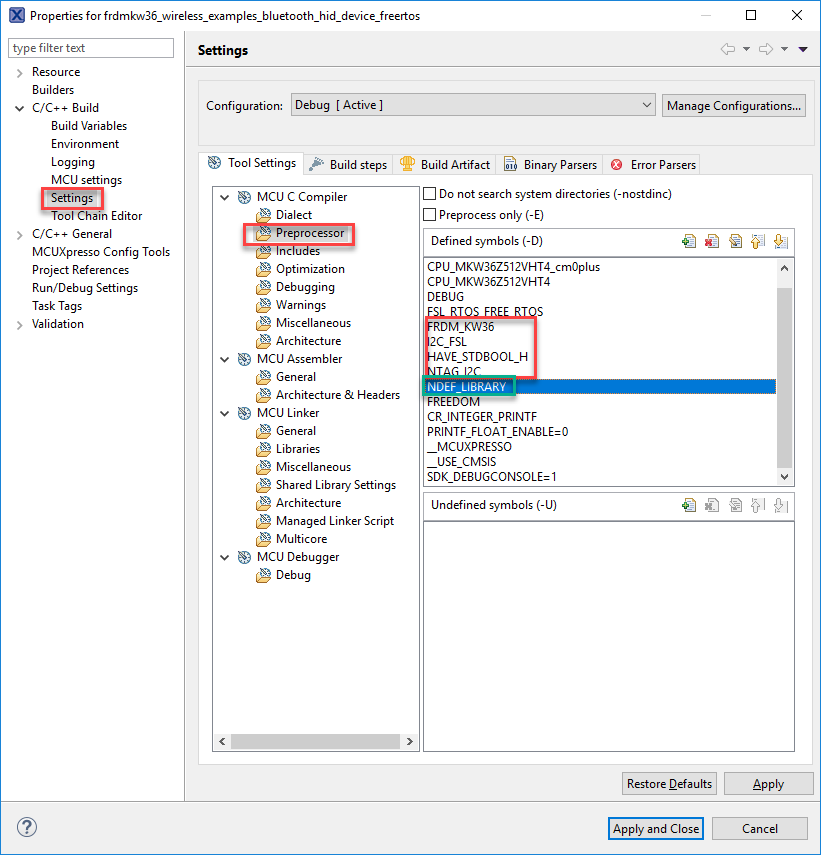Click the tool tree horizontal scrollbar
The width and height of the screenshot is (821, 855).
tap(315, 742)
